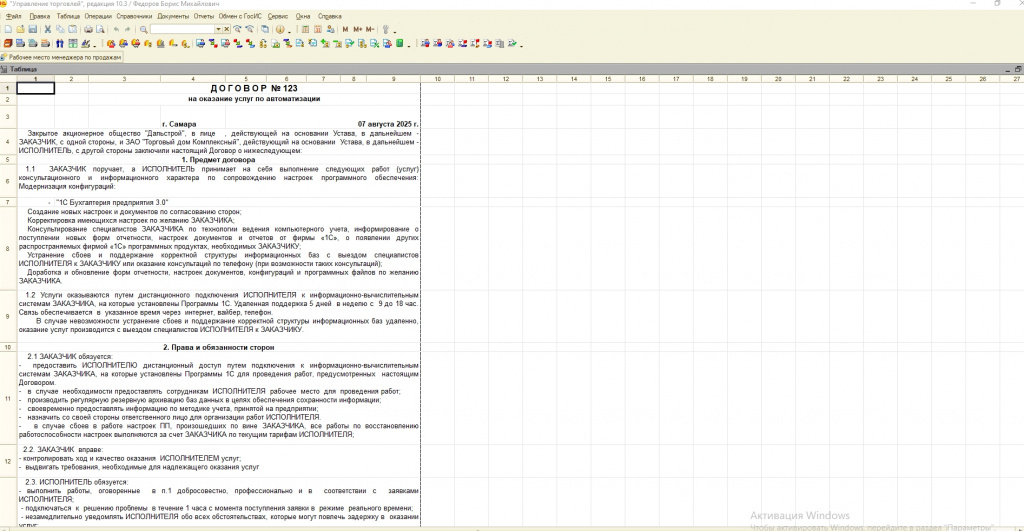Click the Print icon

click(x=88, y=29)
